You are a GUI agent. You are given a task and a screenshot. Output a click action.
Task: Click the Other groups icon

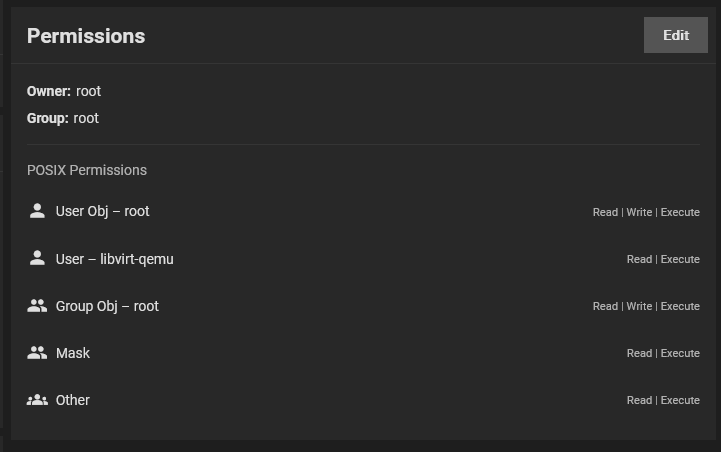pyautogui.click(x=37, y=400)
